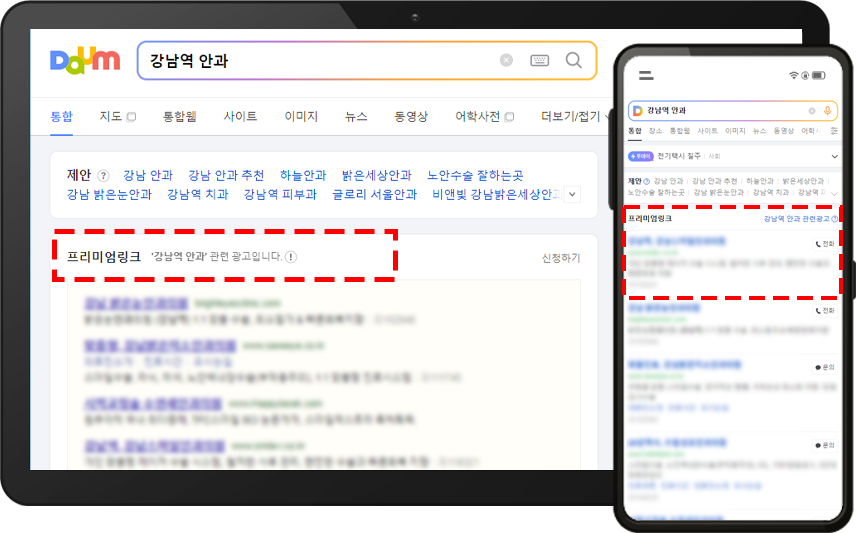Screen dimensions: 856x533
Task: Click suggested keyword 노안수술 잘하는곳
Action: pos(474,176)
